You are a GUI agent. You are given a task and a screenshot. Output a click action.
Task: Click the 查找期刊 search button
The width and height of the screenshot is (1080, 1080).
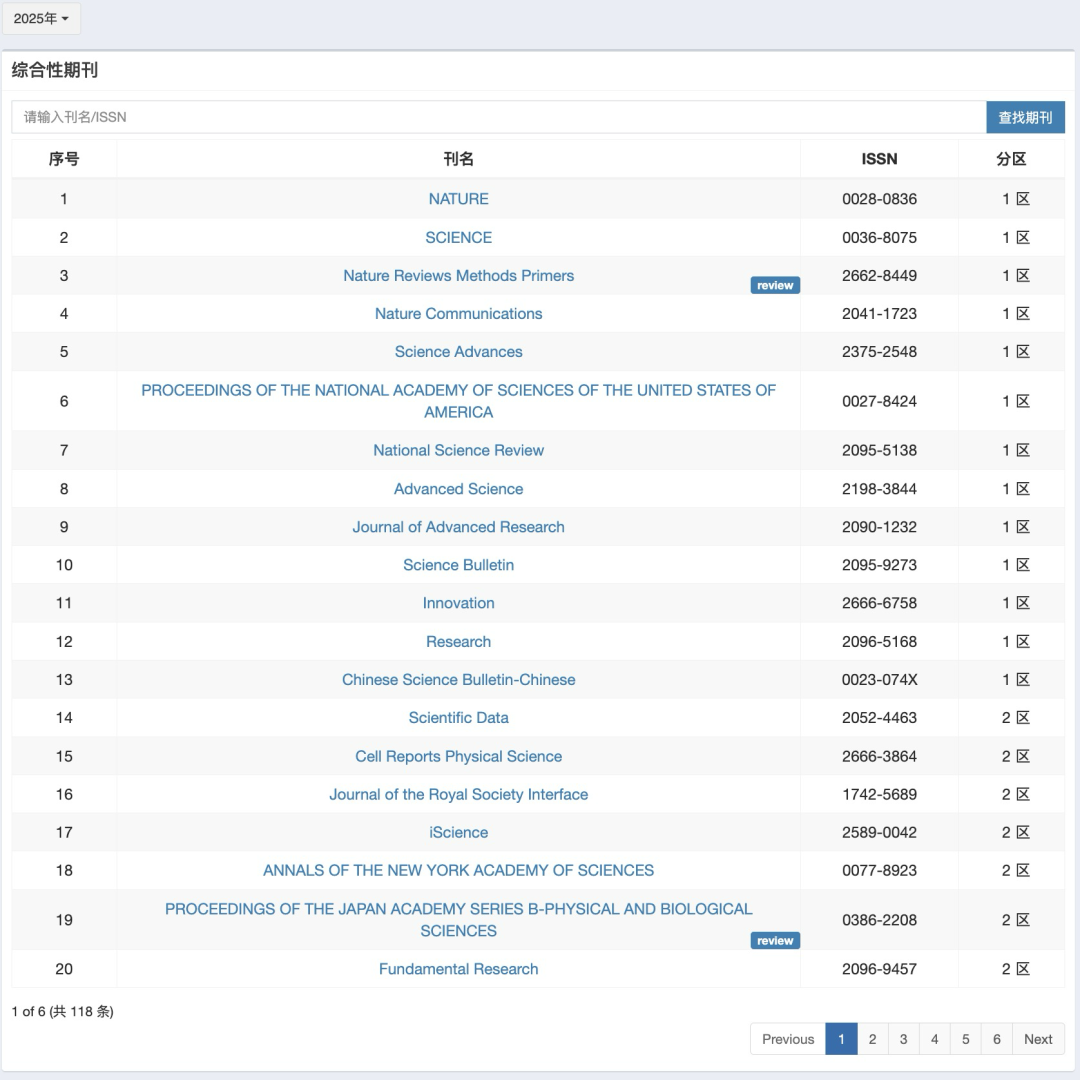pyautogui.click(x=1025, y=117)
